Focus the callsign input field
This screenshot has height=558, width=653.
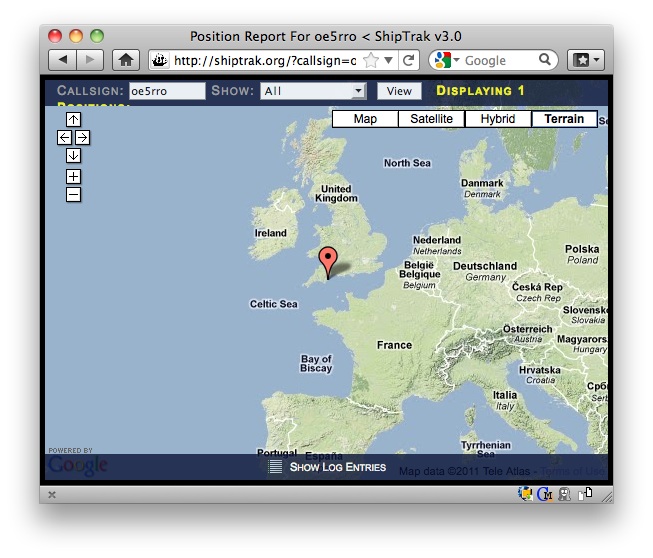pos(167,91)
